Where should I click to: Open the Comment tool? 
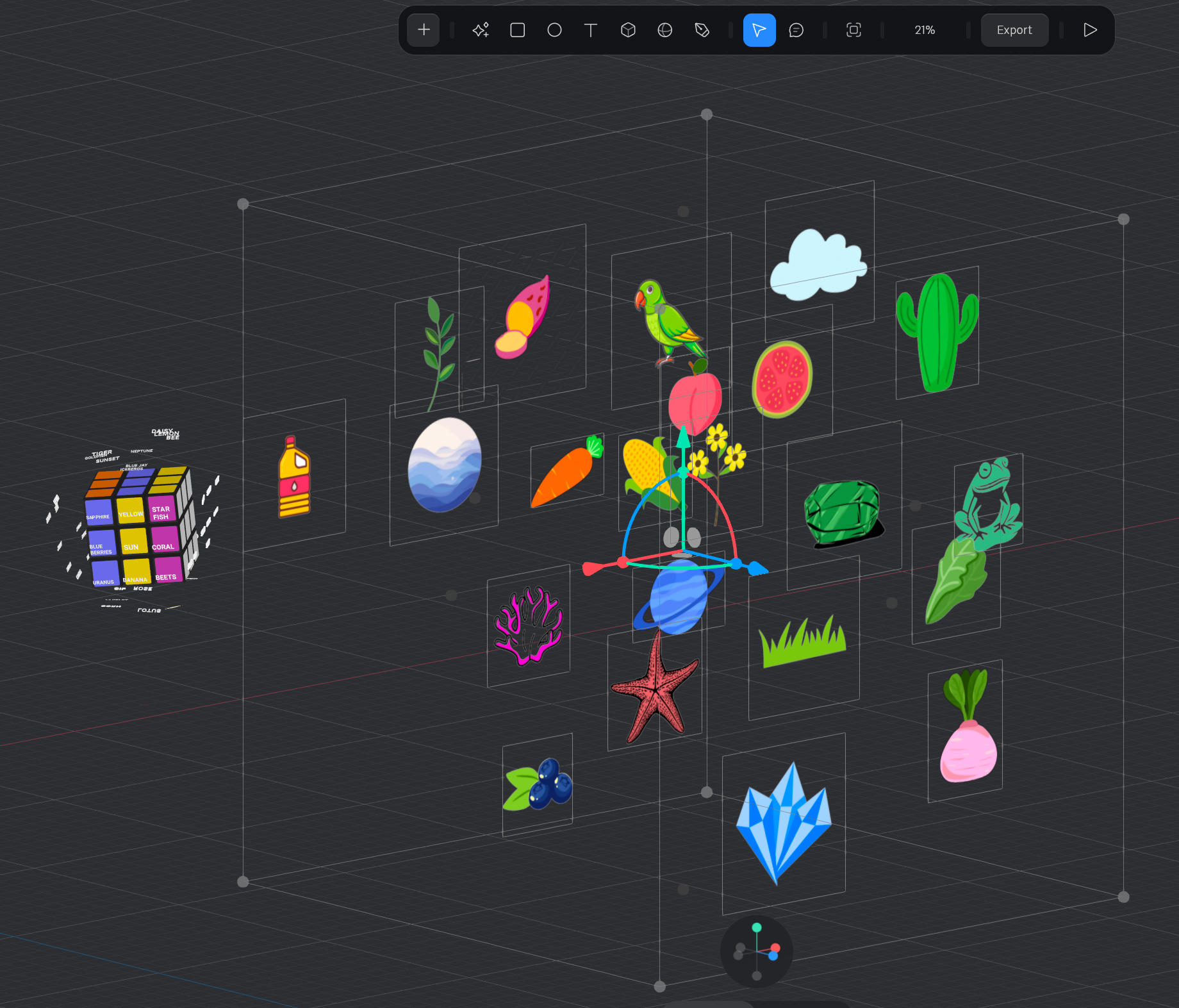[x=796, y=29]
